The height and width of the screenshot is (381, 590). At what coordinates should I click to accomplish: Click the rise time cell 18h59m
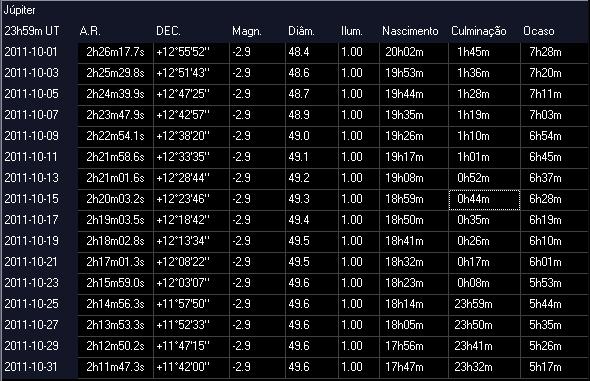point(414,199)
